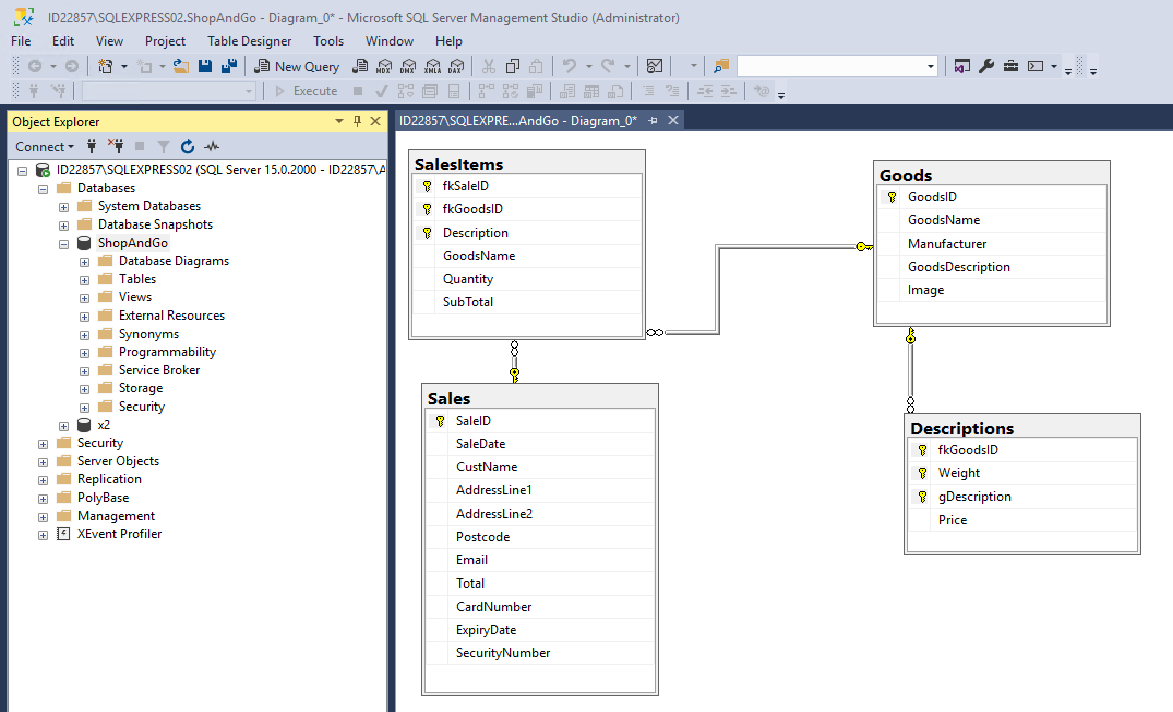Click the Copy icon in the toolbar
This screenshot has height=712, width=1173.
pyautogui.click(x=512, y=66)
